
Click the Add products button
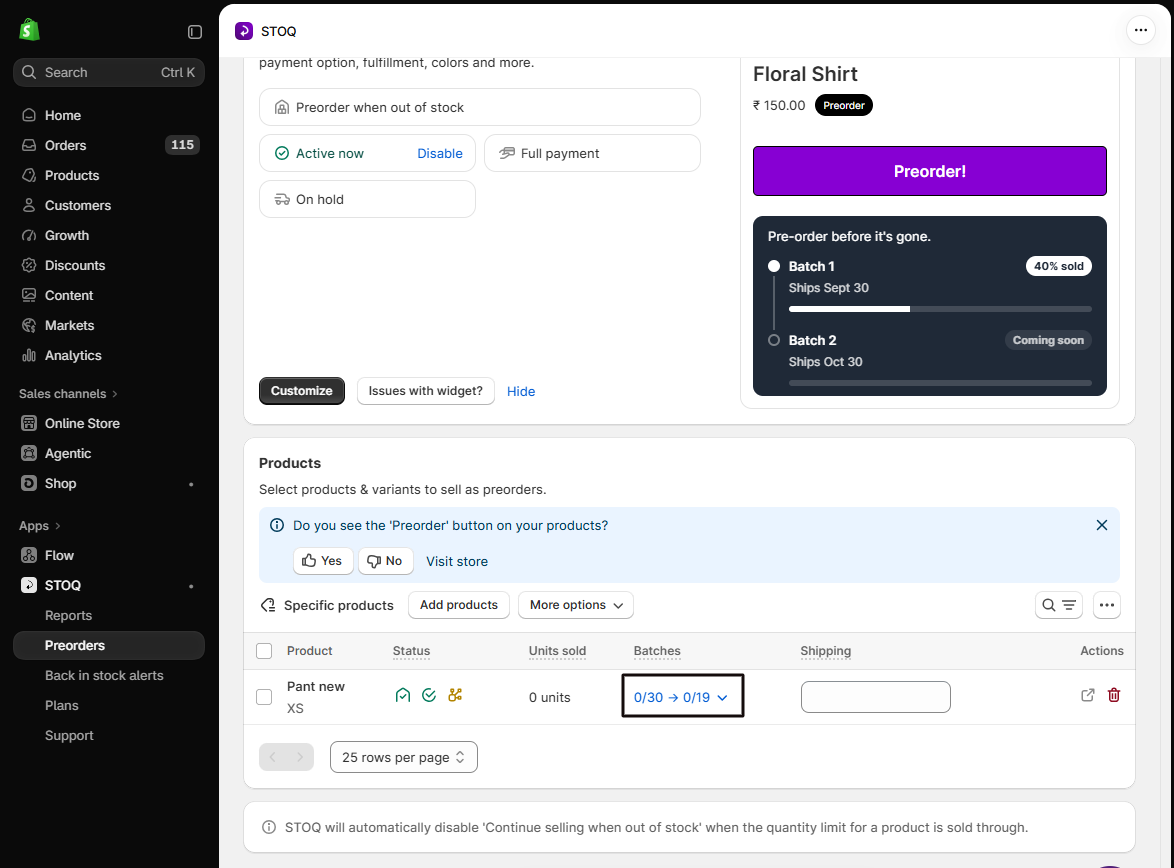click(459, 605)
